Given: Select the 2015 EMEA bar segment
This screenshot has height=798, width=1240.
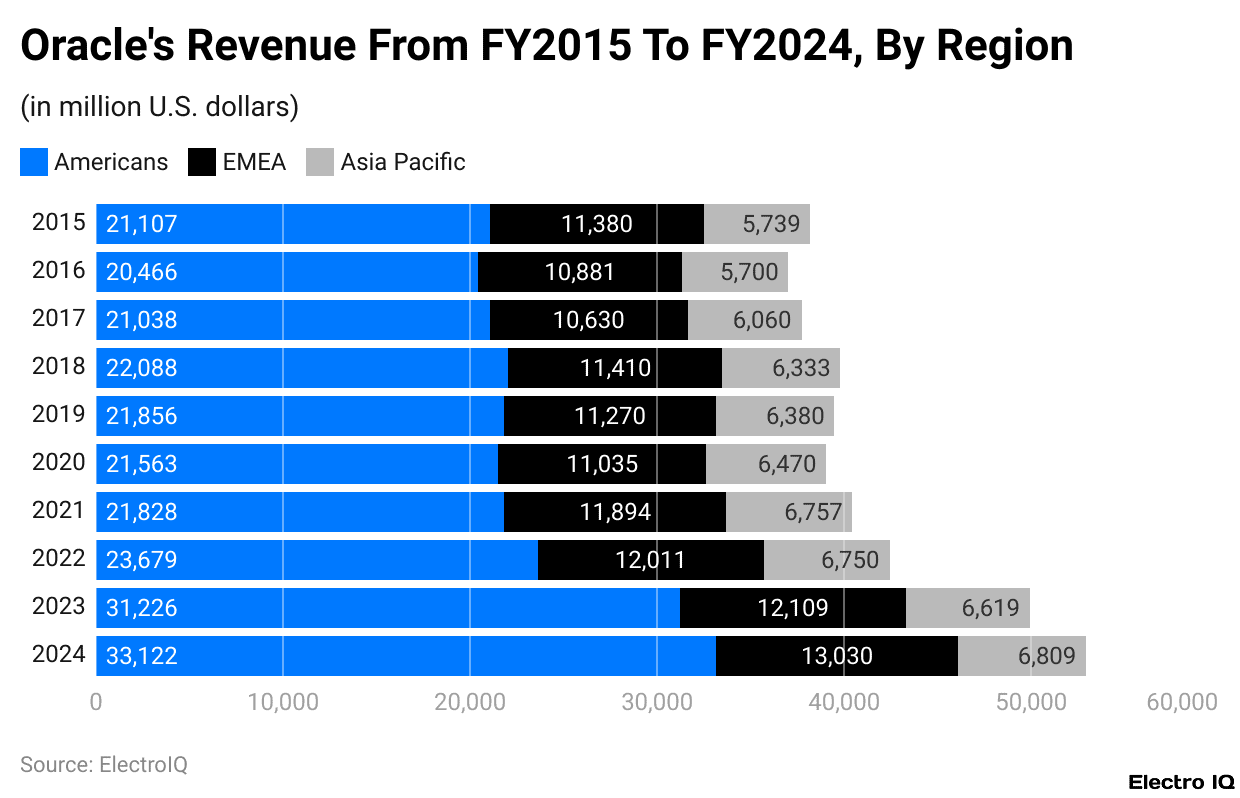Looking at the screenshot, I should (595, 223).
